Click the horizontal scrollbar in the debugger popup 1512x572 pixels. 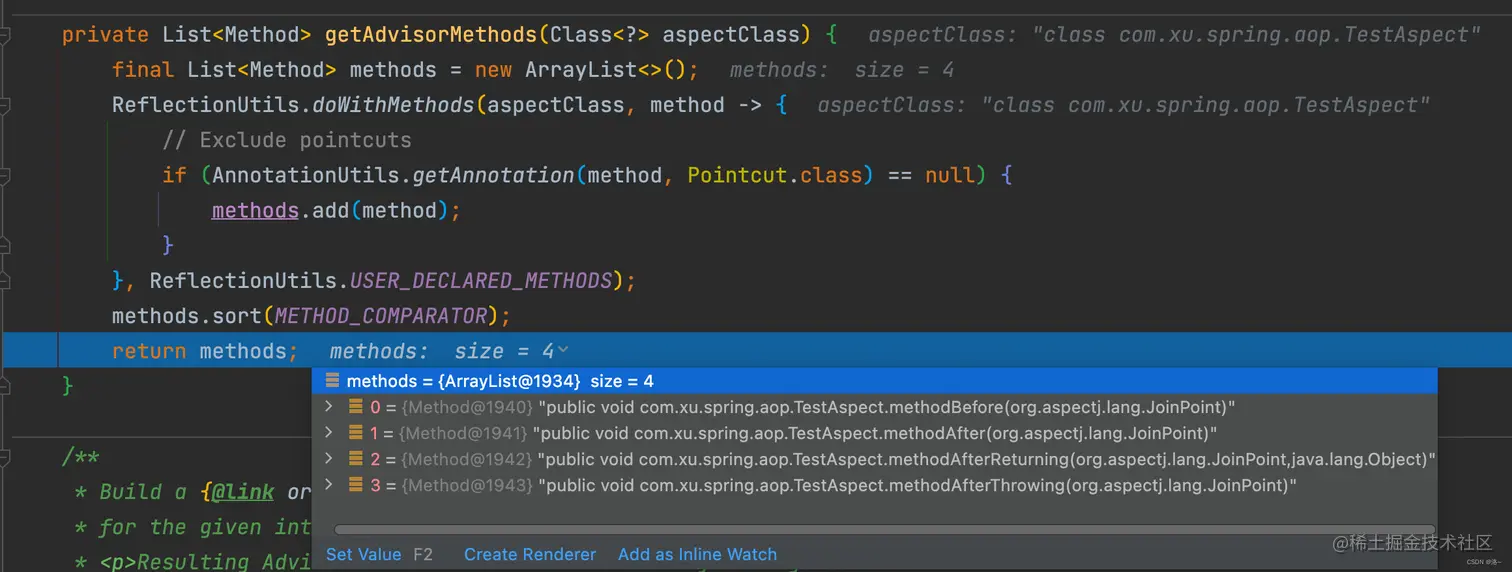(x=884, y=530)
